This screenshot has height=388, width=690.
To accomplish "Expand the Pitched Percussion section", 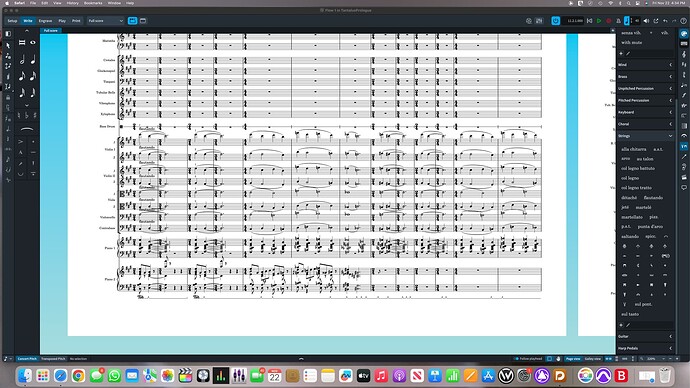I will [x=646, y=101].
